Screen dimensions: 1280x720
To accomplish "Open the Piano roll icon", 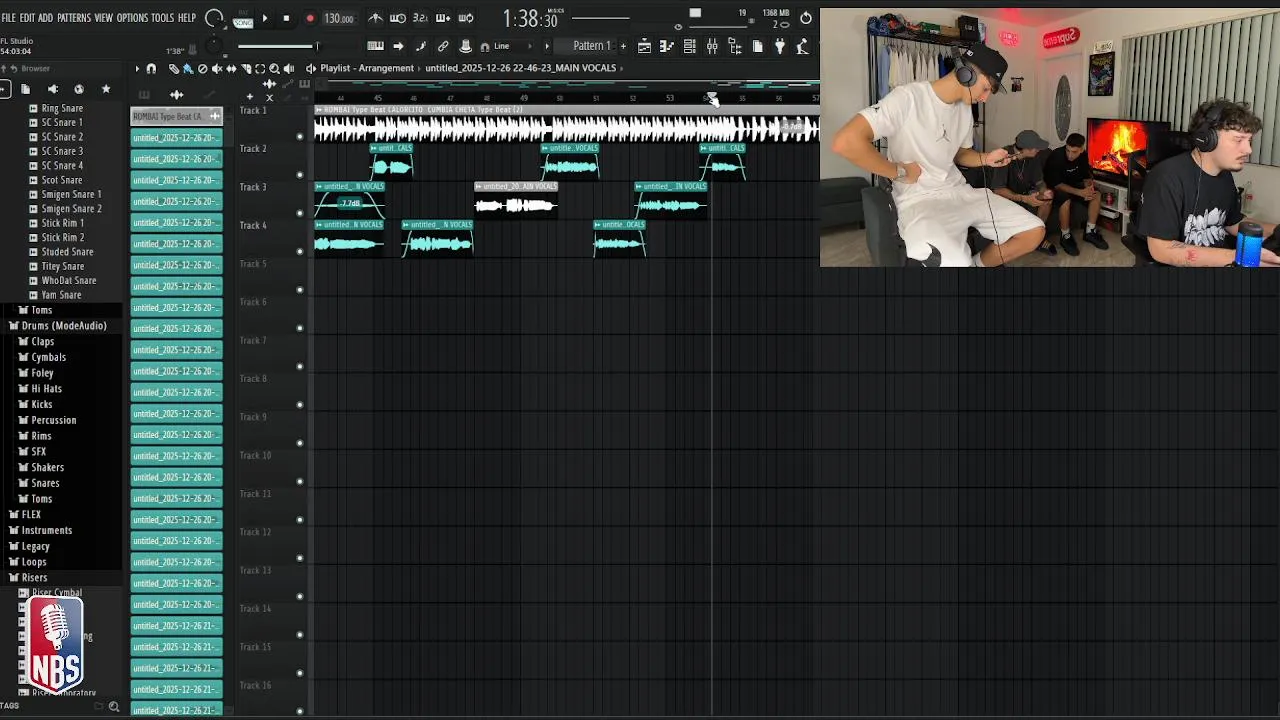I will [x=666, y=46].
